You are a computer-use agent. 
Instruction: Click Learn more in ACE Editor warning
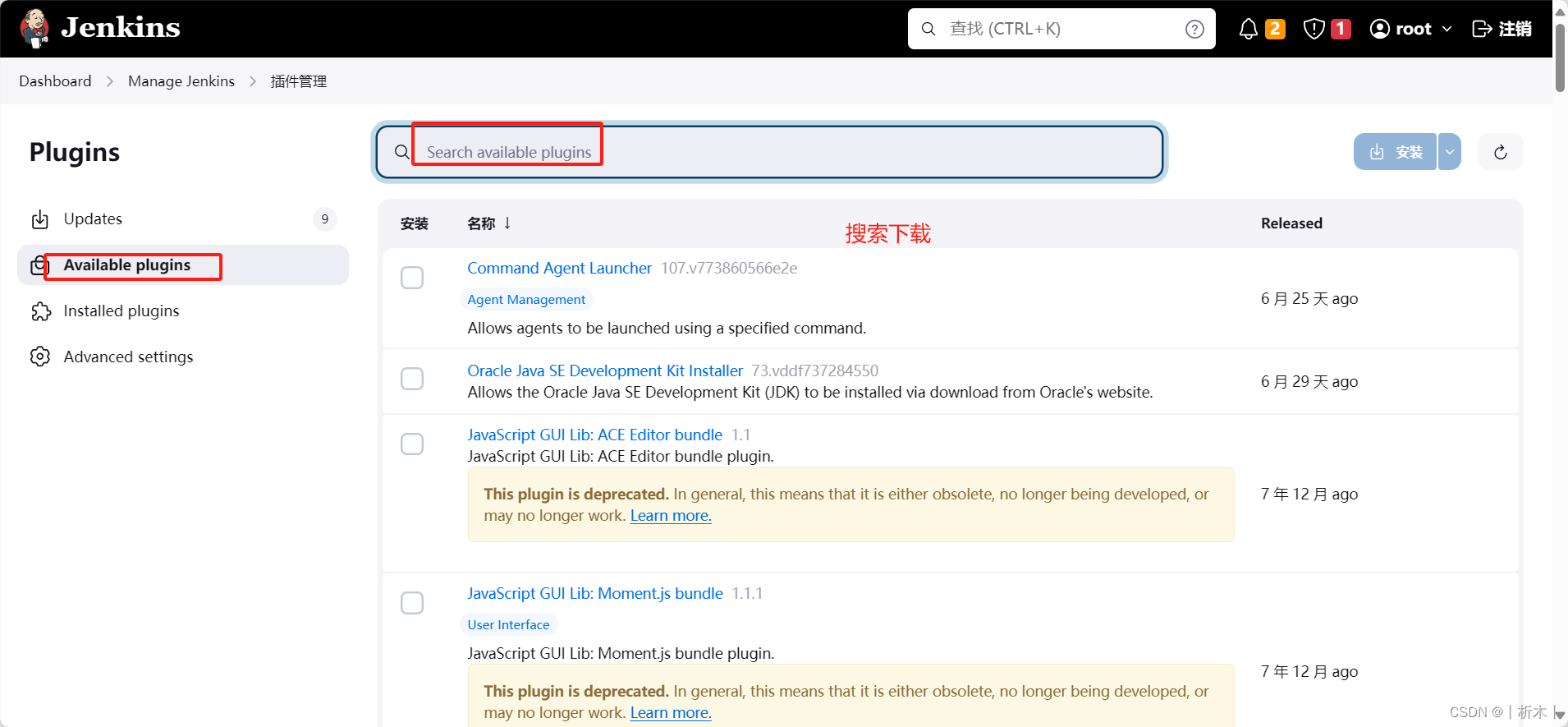[671, 516]
